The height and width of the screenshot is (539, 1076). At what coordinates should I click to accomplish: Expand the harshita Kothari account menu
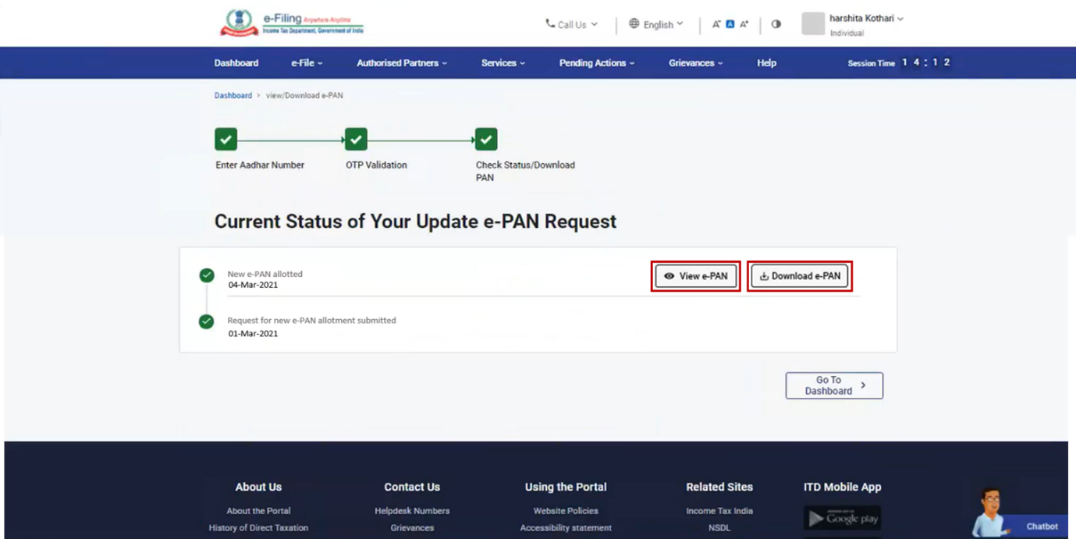point(866,19)
